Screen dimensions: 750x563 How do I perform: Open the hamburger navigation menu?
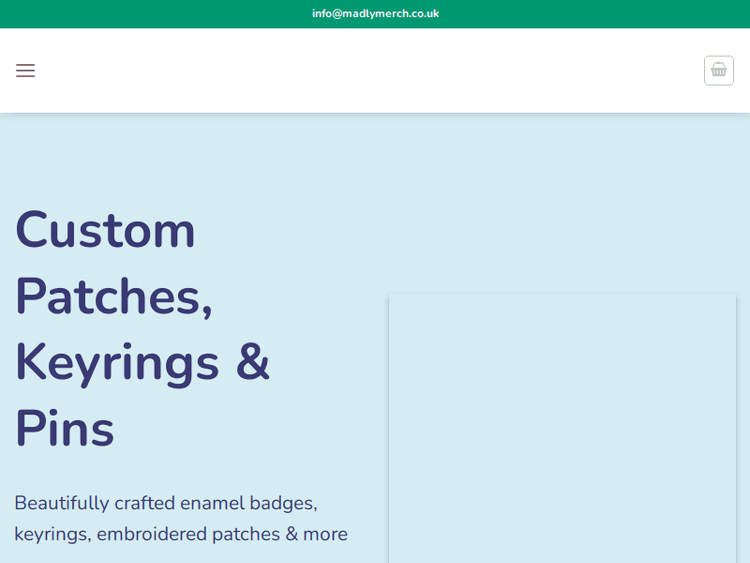tap(25, 70)
